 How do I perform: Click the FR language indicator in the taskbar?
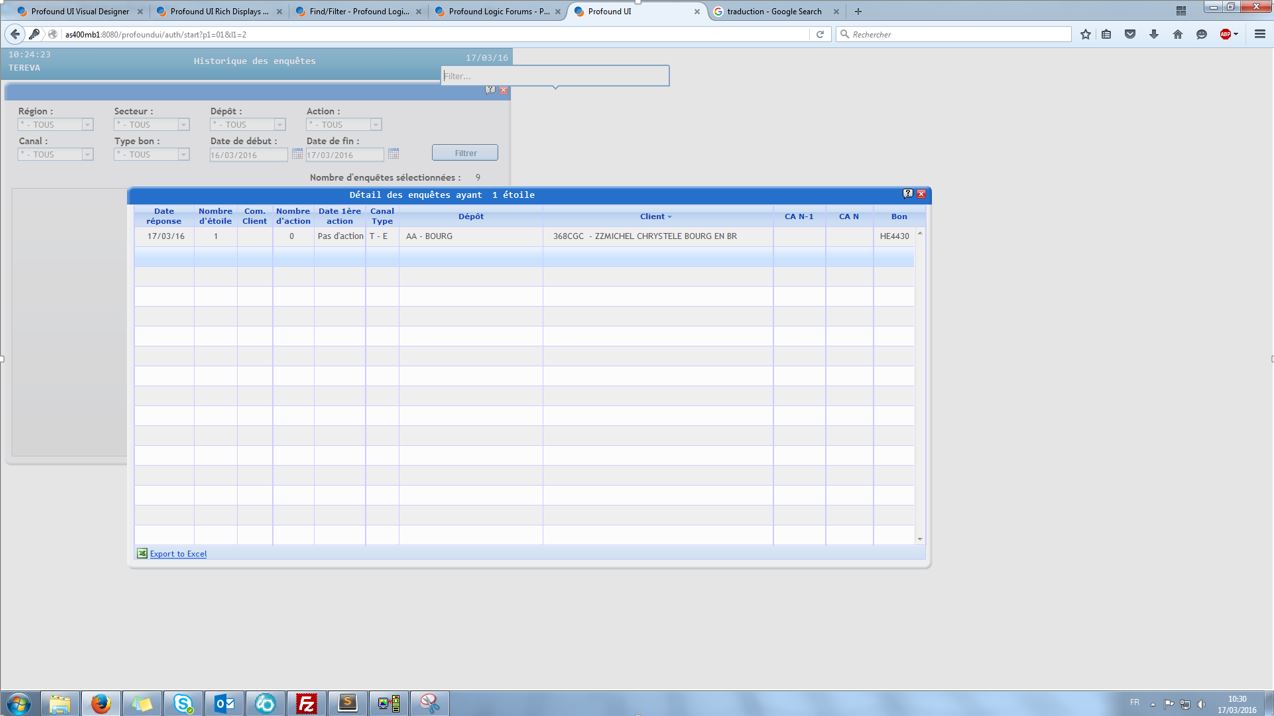[1134, 703]
